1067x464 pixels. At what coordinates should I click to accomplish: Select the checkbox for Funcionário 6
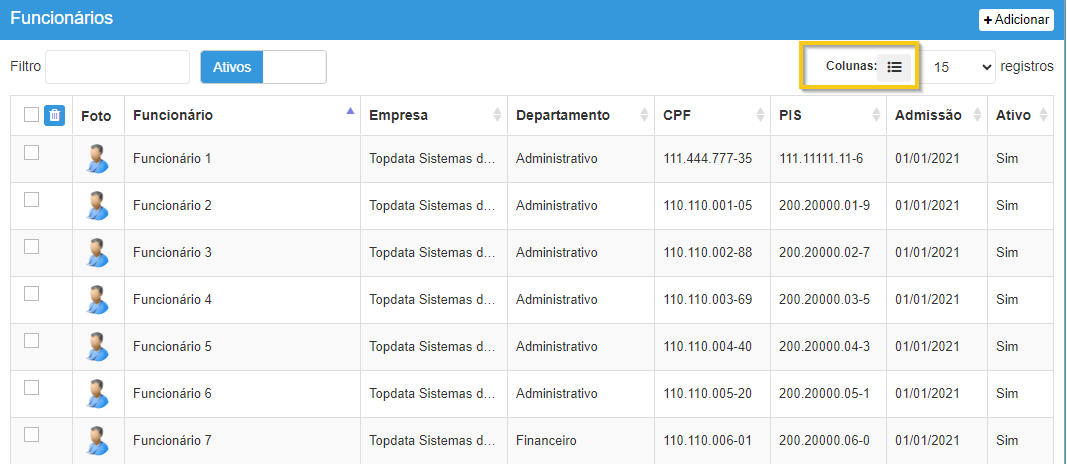click(x=31, y=387)
